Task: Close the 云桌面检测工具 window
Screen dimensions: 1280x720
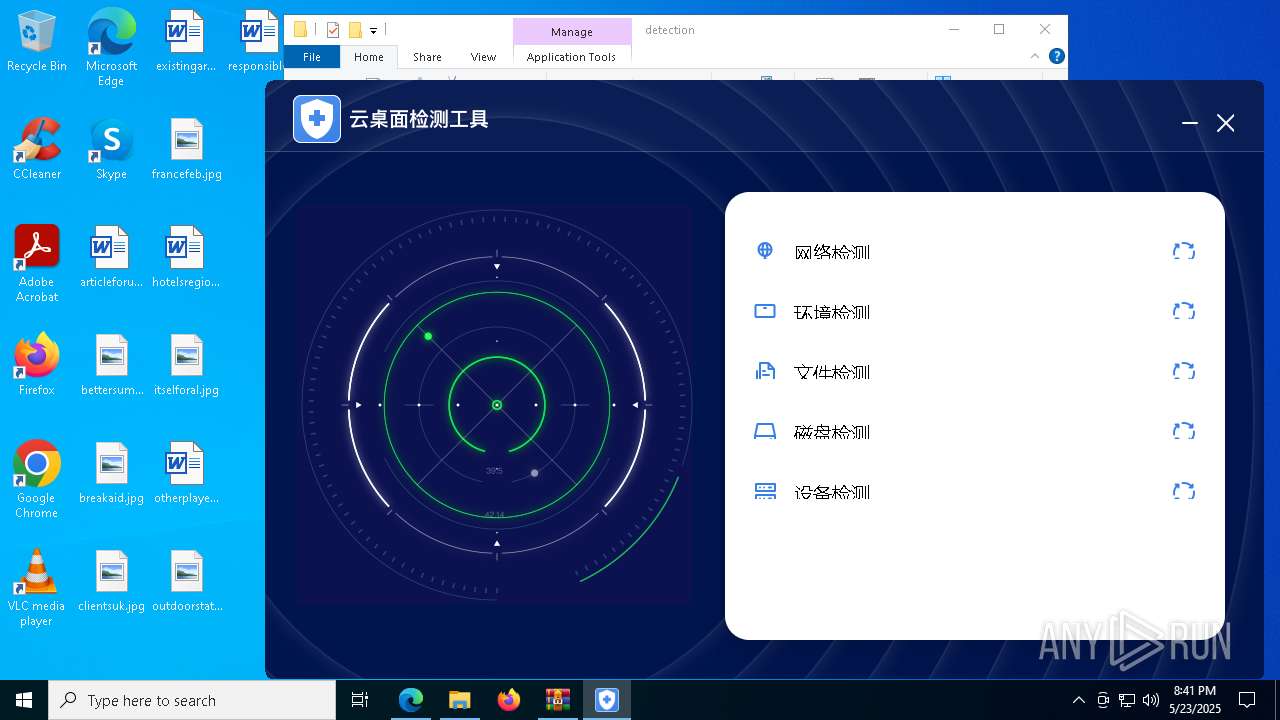Action: pyautogui.click(x=1225, y=123)
